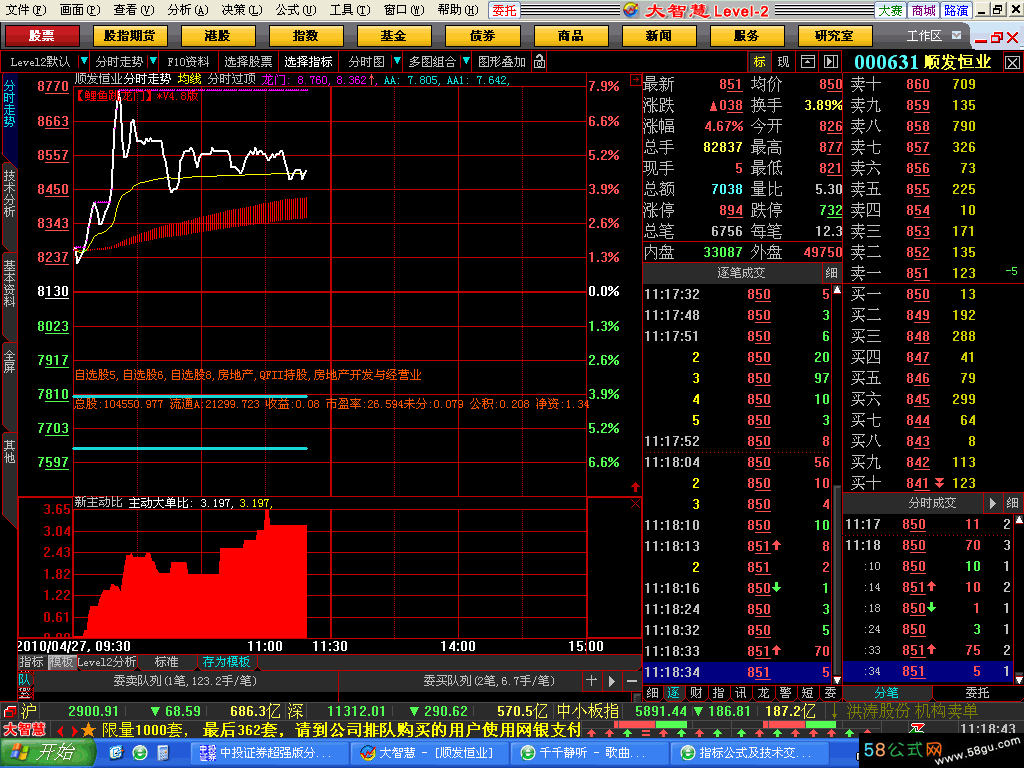
Task: Open the 分时走势 dropdown arrow
Action: coord(153,61)
